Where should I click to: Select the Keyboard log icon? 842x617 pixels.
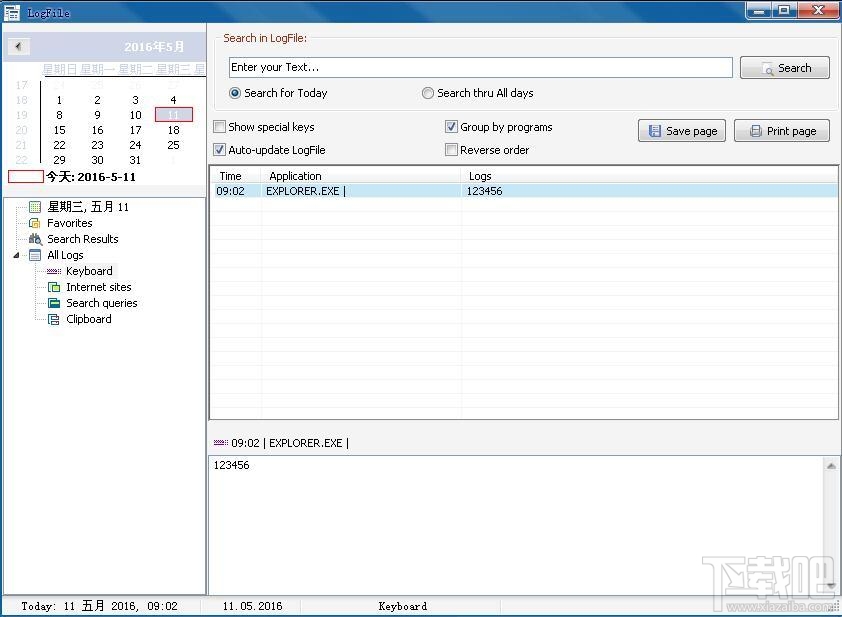click(54, 271)
